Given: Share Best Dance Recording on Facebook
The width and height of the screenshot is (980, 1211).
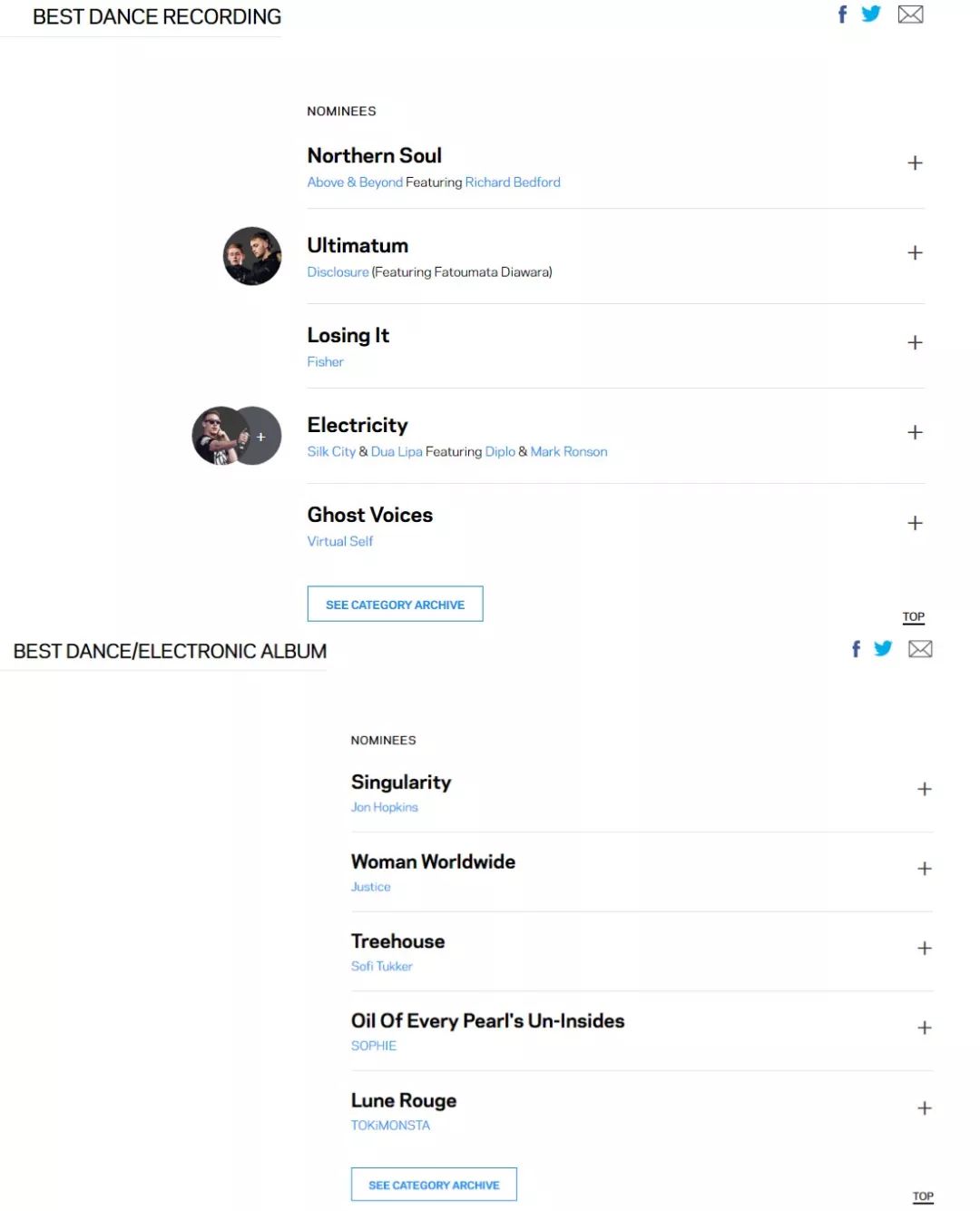Looking at the screenshot, I should click(x=842, y=15).
